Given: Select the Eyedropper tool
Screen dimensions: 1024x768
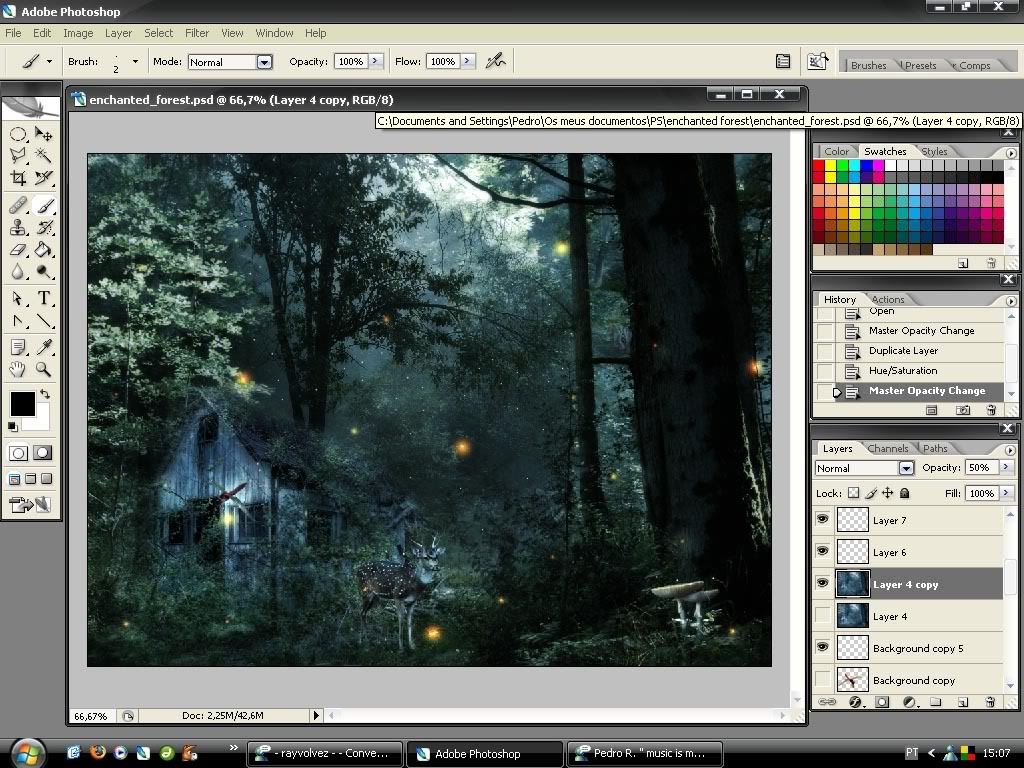Looking at the screenshot, I should tap(44, 347).
